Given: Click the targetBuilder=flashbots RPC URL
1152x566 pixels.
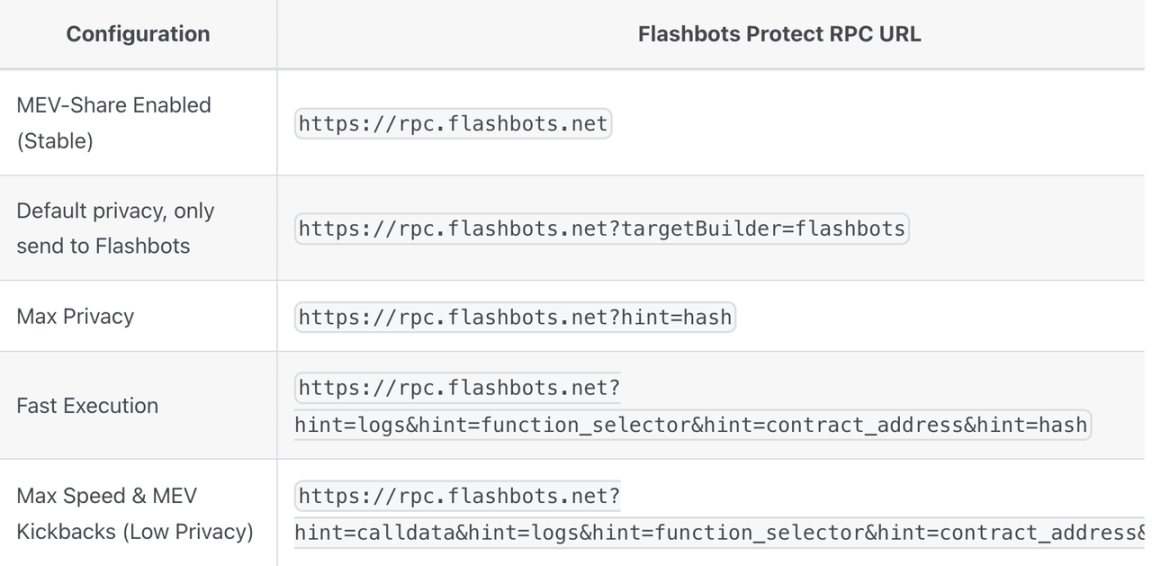Looking at the screenshot, I should (601, 229).
